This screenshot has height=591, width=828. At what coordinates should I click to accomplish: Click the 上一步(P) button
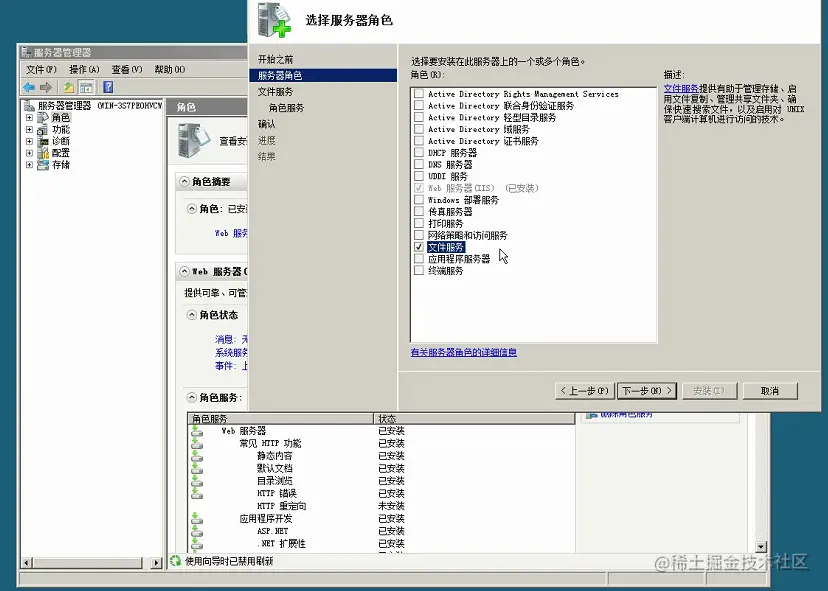click(585, 391)
